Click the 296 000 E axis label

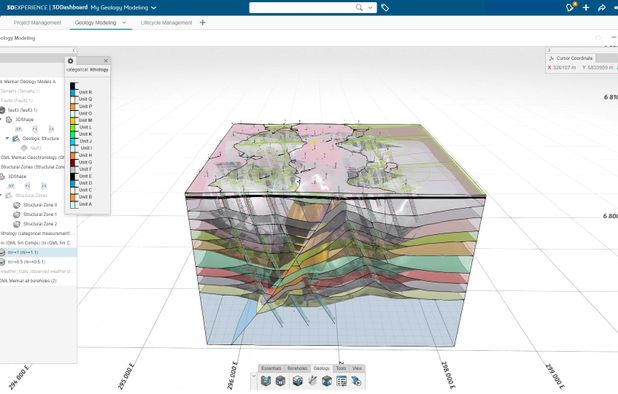click(233, 375)
